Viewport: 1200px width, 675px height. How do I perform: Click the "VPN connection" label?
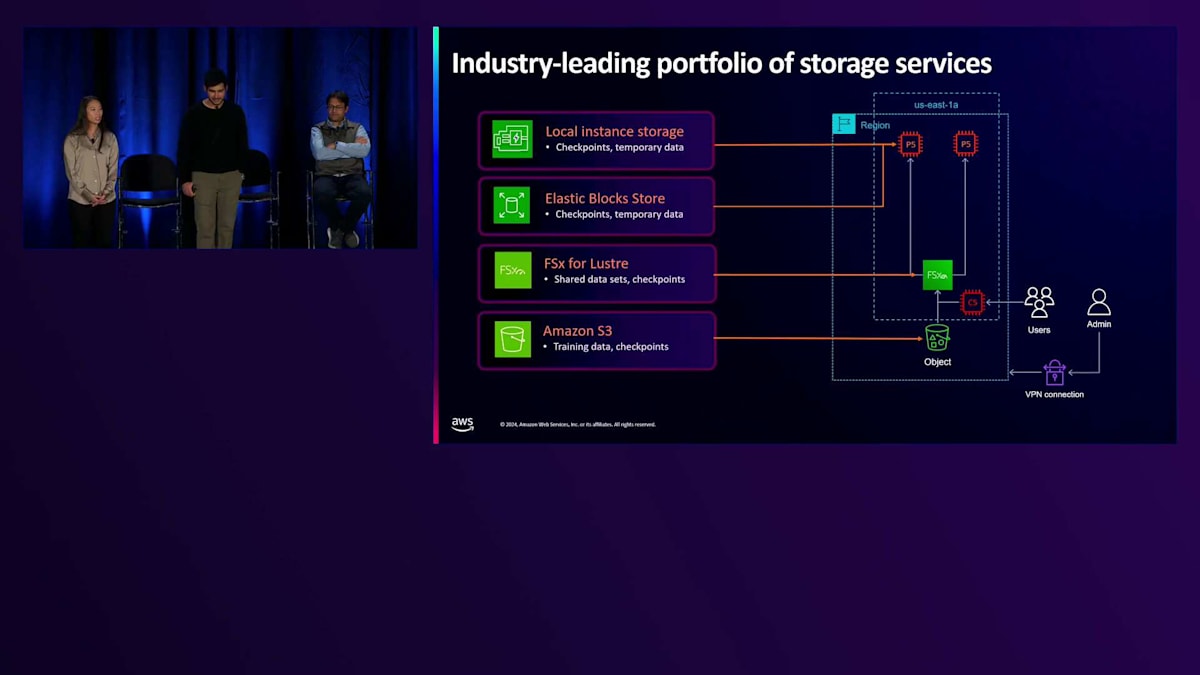tap(1054, 395)
